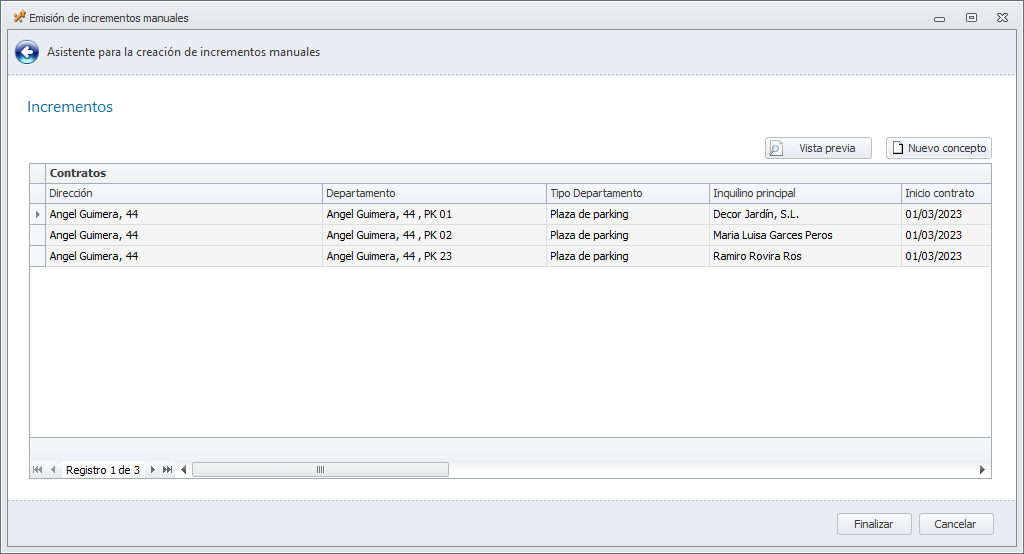Viewport: 1024px width, 554px height.
Task: Go to the previous record
Action: click(53, 470)
